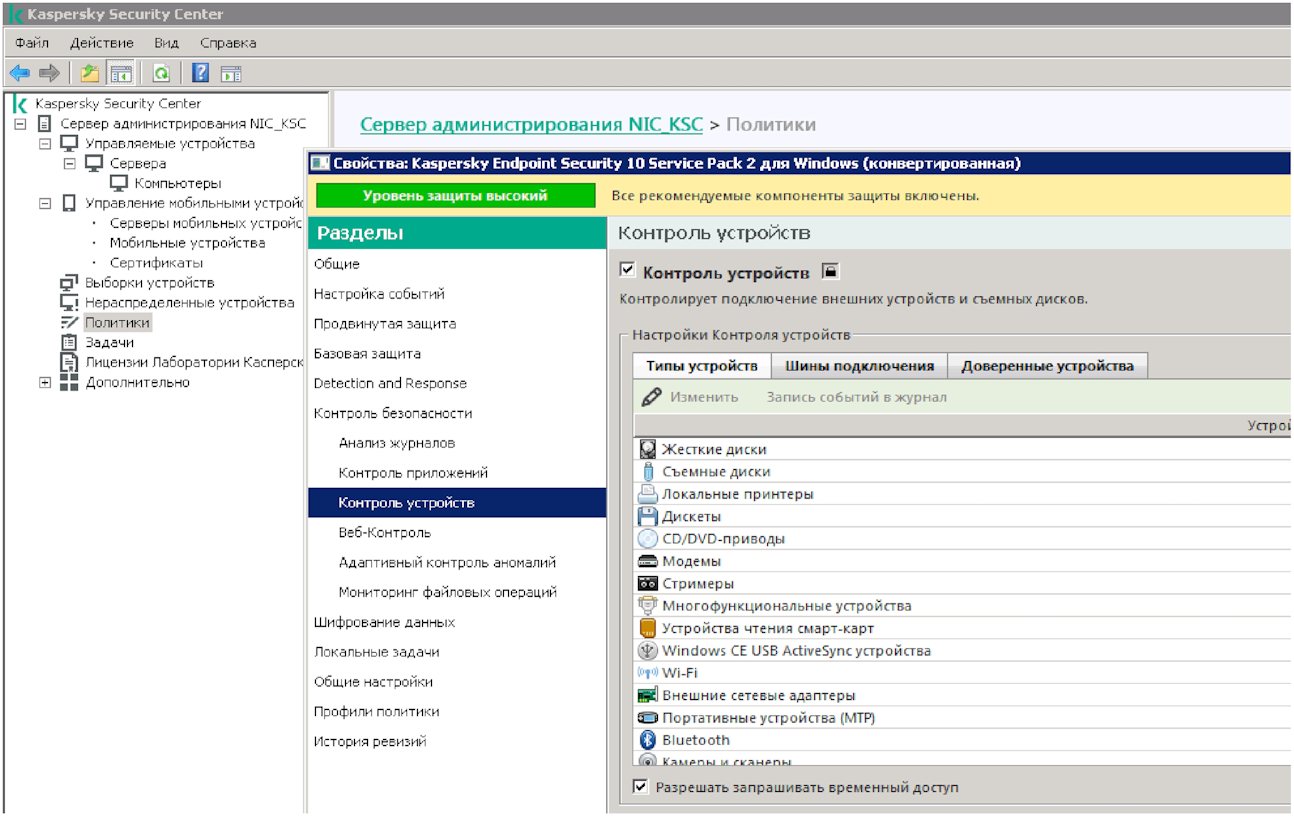This screenshot has height=818, width=1294.
Task: Select the CD/DVD-приводы disc icon
Action: tap(648, 539)
